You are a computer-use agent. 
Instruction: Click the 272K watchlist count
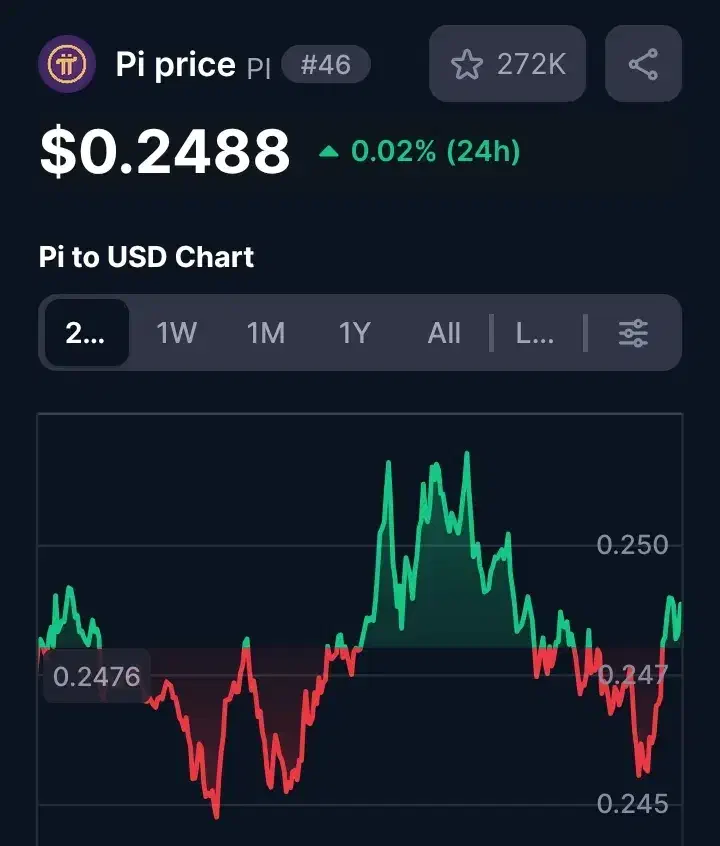pyautogui.click(x=531, y=65)
